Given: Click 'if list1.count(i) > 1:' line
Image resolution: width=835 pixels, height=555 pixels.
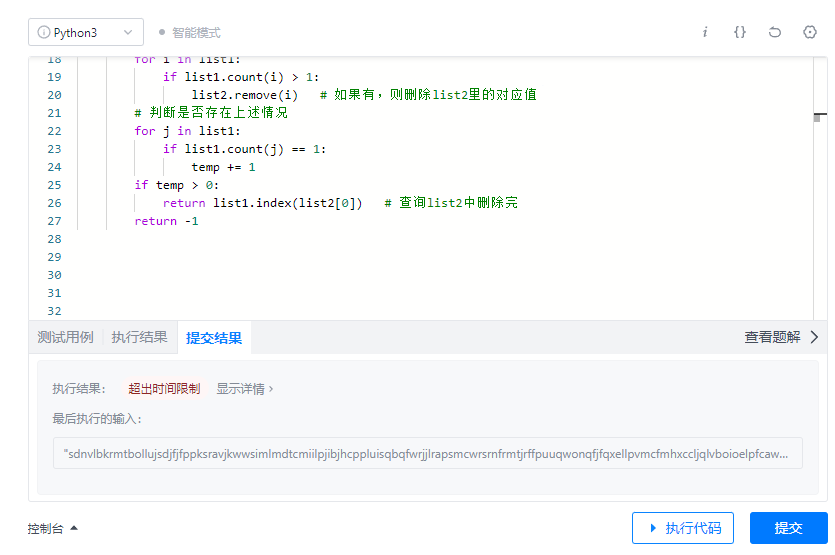Looking at the screenshot, I should 241,77.
